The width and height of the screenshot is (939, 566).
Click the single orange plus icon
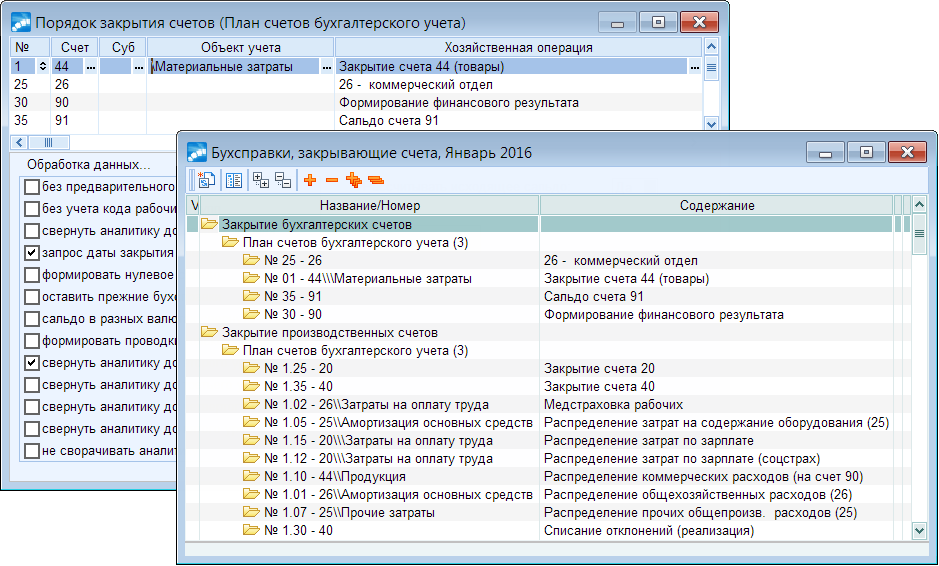[x=310, y=180]
